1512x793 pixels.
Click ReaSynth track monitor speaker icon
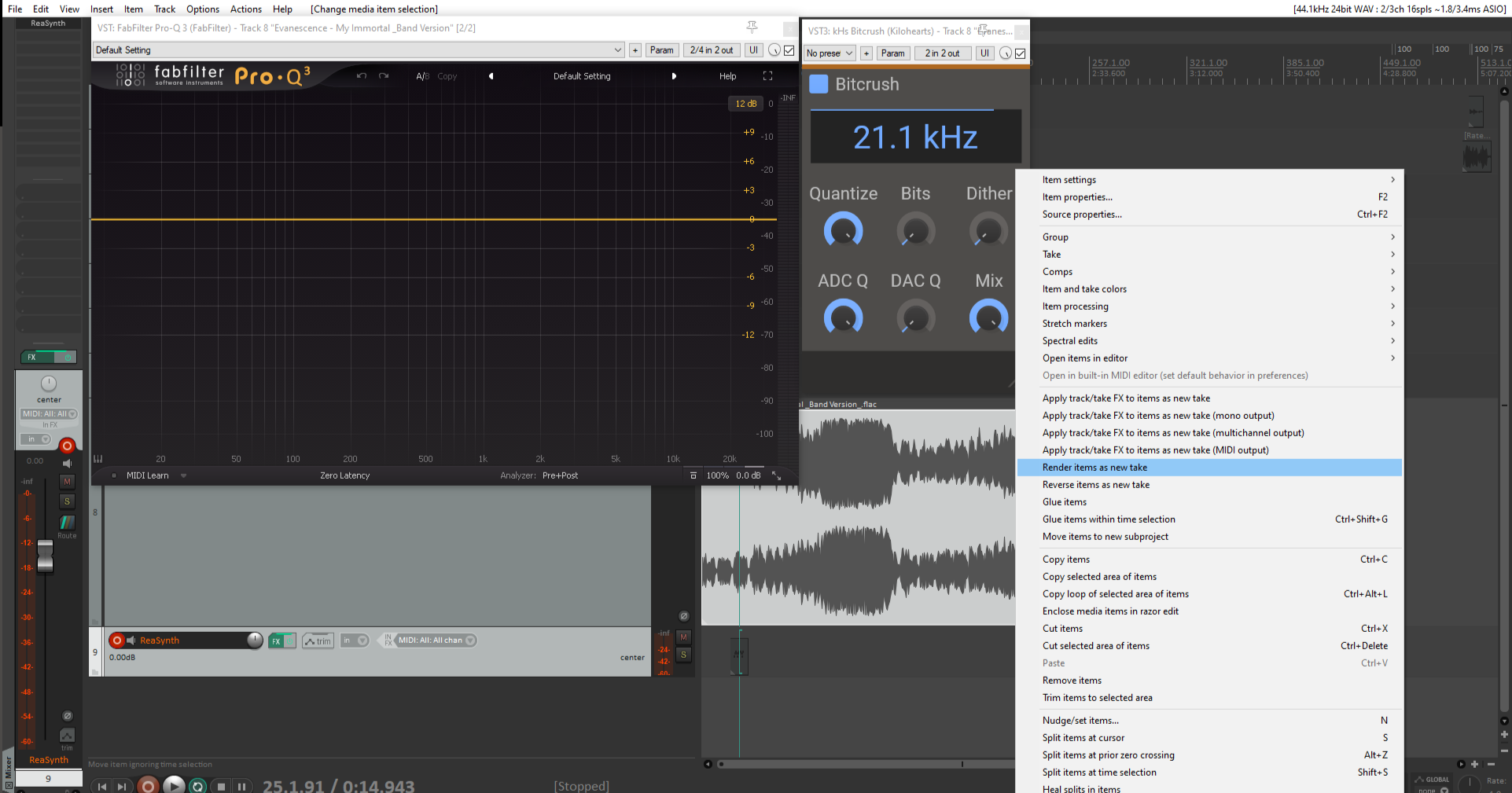131,641
